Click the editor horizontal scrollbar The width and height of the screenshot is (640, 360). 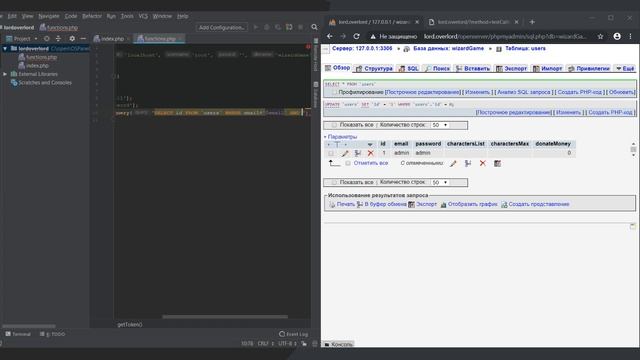tap(225, 316)
